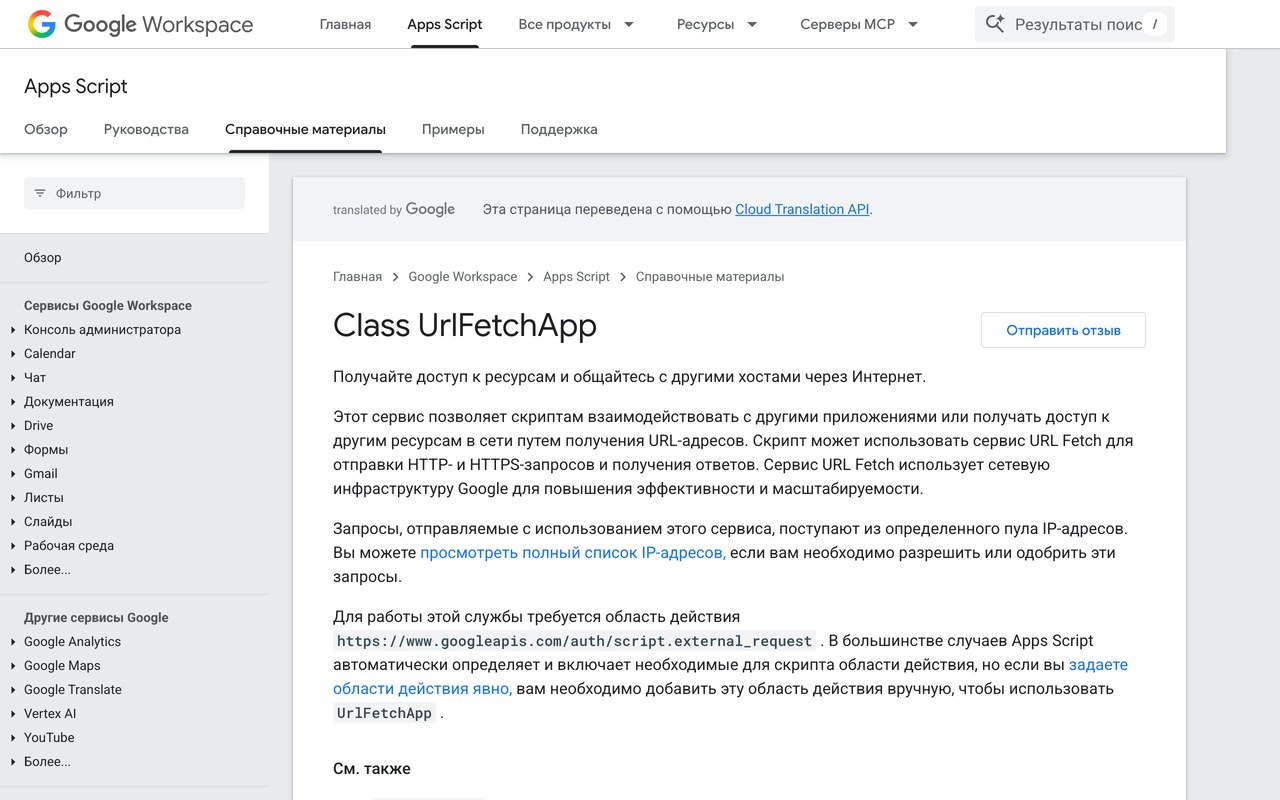
Task: Click the Google Workspace logo
Action: (x=140, y=24)
